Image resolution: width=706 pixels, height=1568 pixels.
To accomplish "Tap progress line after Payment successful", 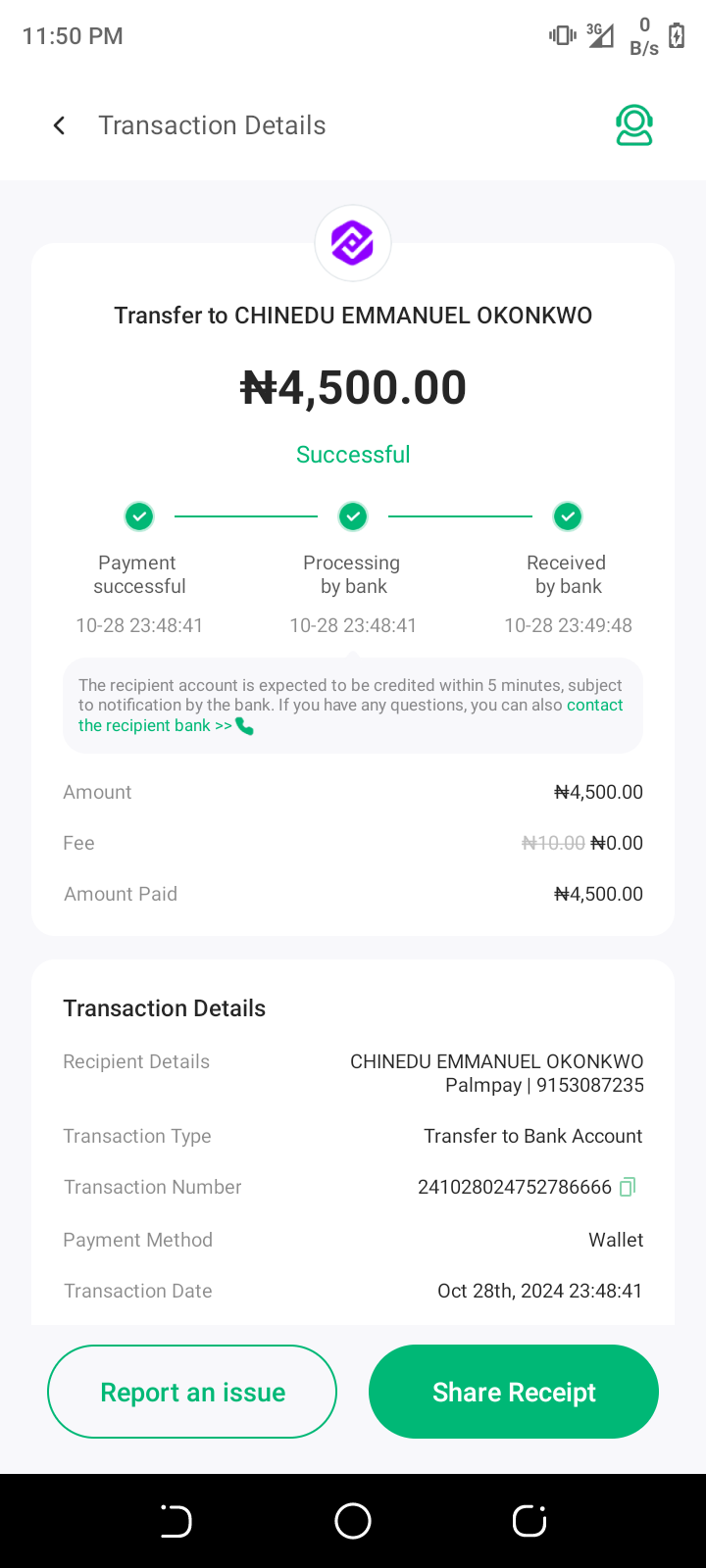I will pyautogui.click(x=246, y=515).
